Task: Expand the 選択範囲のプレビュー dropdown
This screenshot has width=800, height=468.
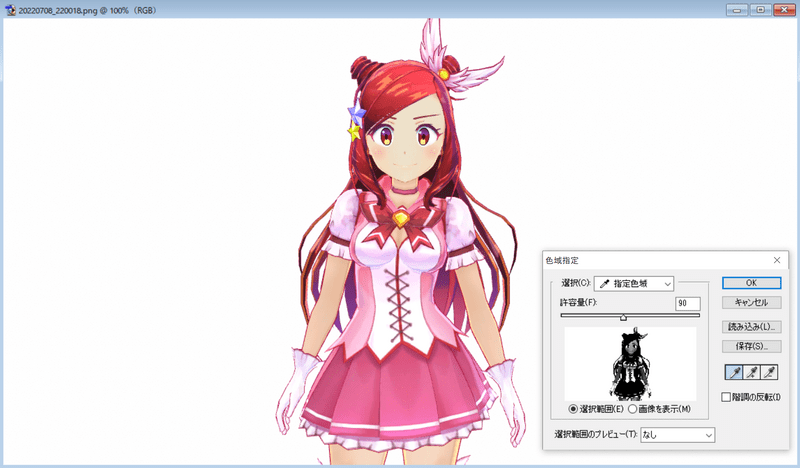Action: point(678,435)
